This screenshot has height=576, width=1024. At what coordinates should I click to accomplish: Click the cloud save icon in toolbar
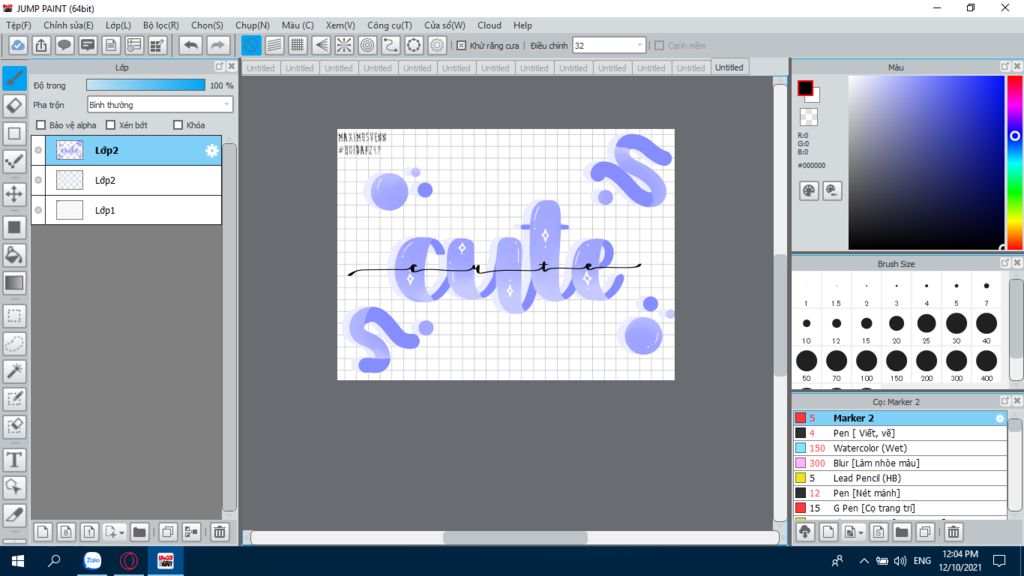click(18, 45)
